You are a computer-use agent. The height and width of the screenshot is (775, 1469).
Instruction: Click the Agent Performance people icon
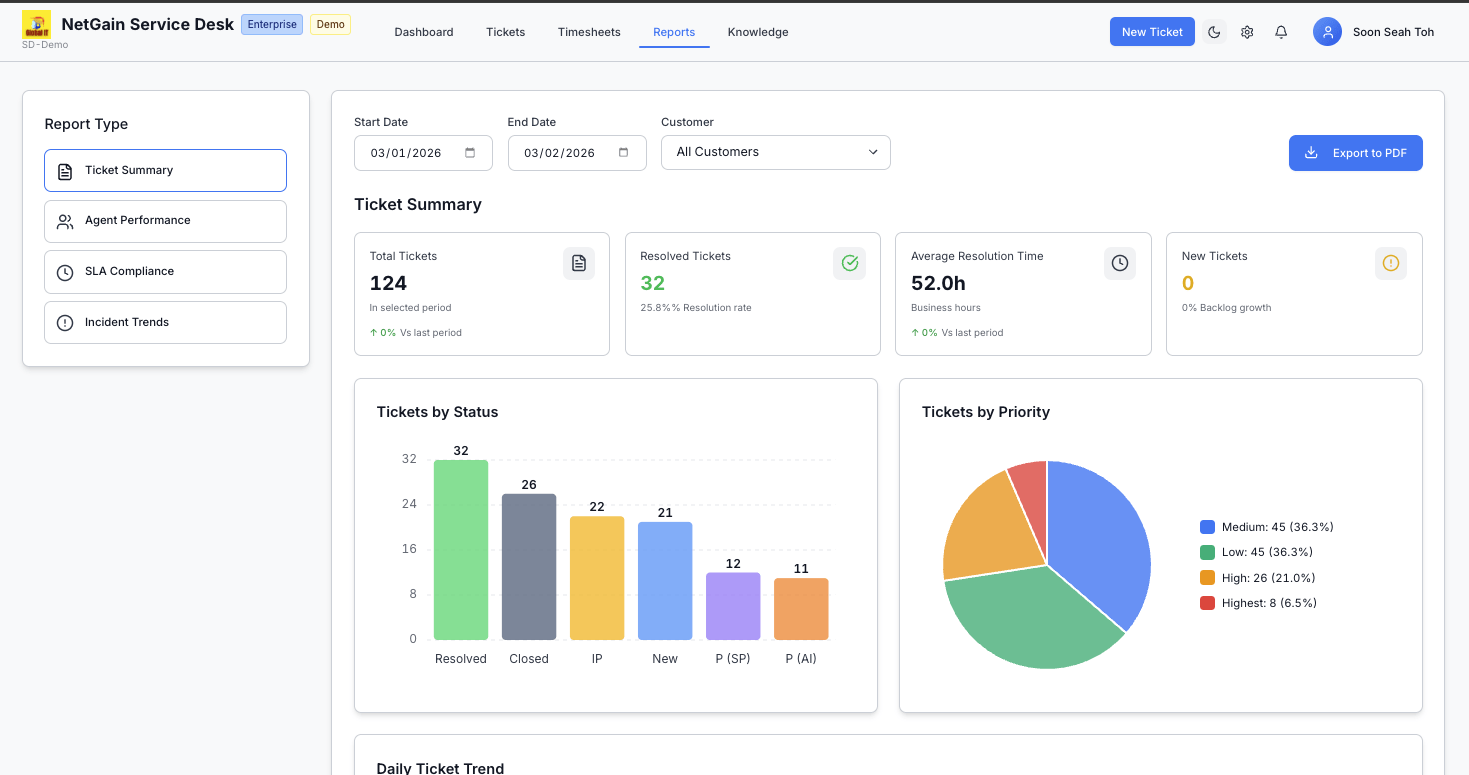pyautogui.click(x=65, y=221)
